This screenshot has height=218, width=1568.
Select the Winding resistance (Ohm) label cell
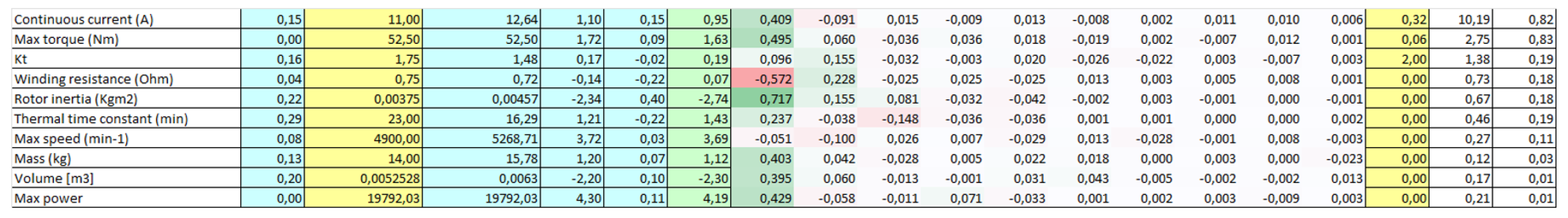(x=126, y=79)
